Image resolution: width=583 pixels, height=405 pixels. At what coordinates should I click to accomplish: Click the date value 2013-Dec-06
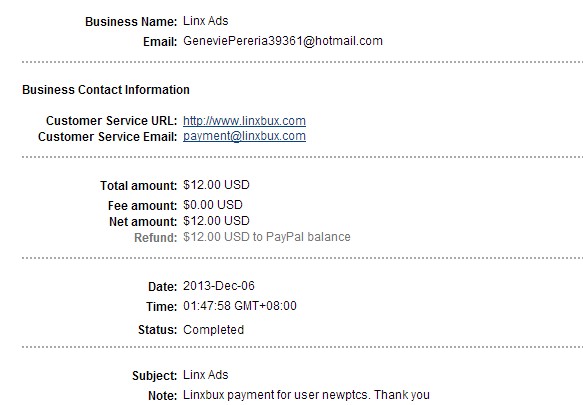coord(219,286)
